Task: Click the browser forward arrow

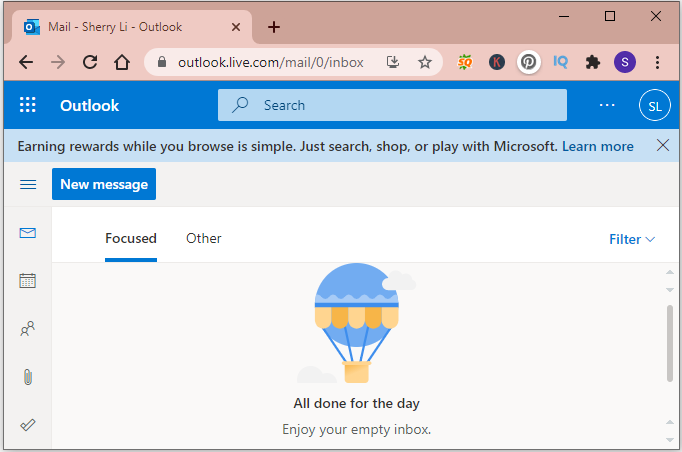Action: [58, 62]
